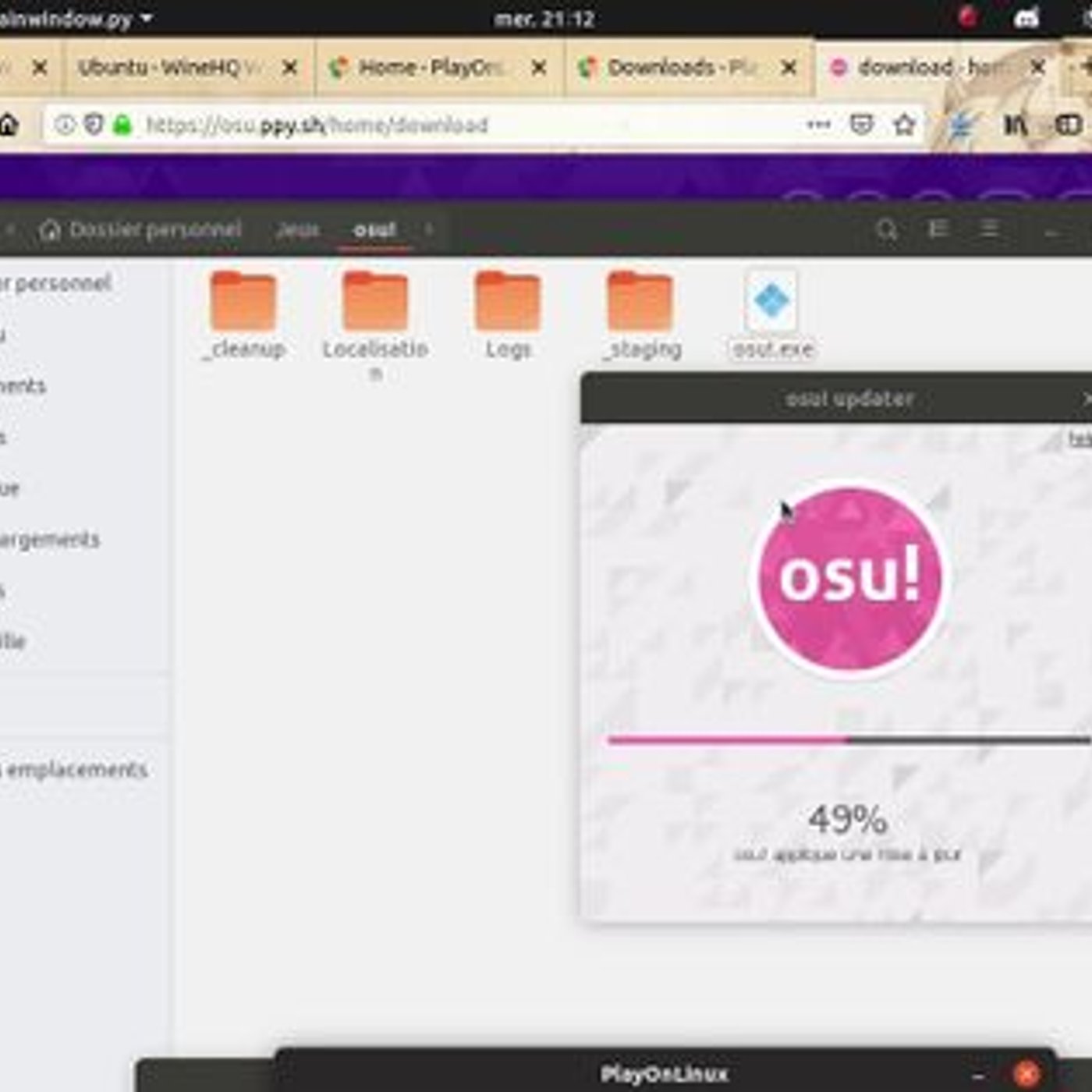
Task: Select the Logs folder
Action: (x=508, y=315)
